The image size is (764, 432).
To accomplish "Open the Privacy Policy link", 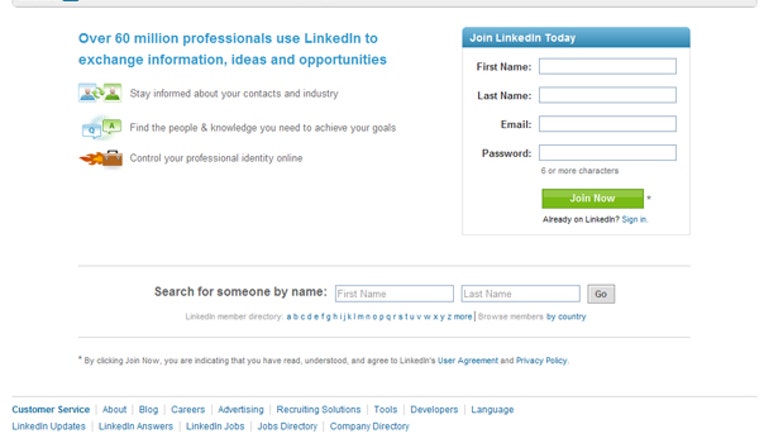I will (541, 361).
